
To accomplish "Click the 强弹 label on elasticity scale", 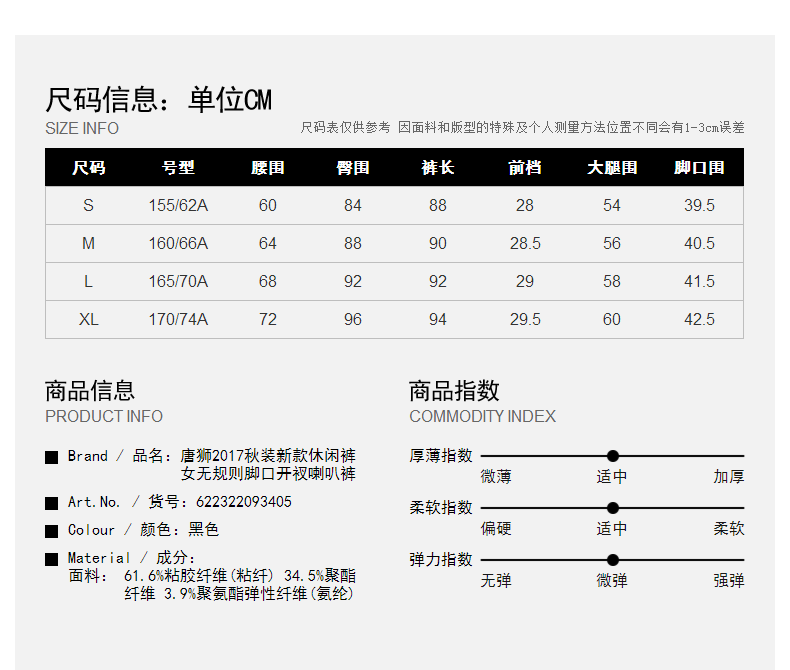I will (x=728, y=581).
